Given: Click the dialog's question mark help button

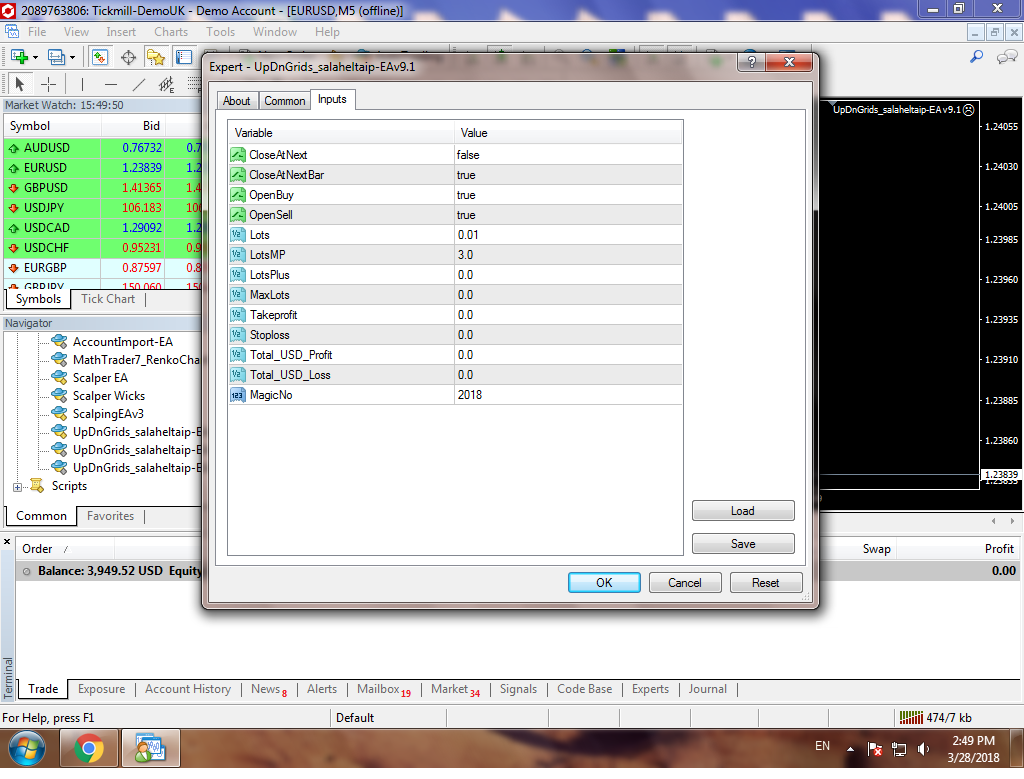Looking at the screenshot, I should (752, 62).
